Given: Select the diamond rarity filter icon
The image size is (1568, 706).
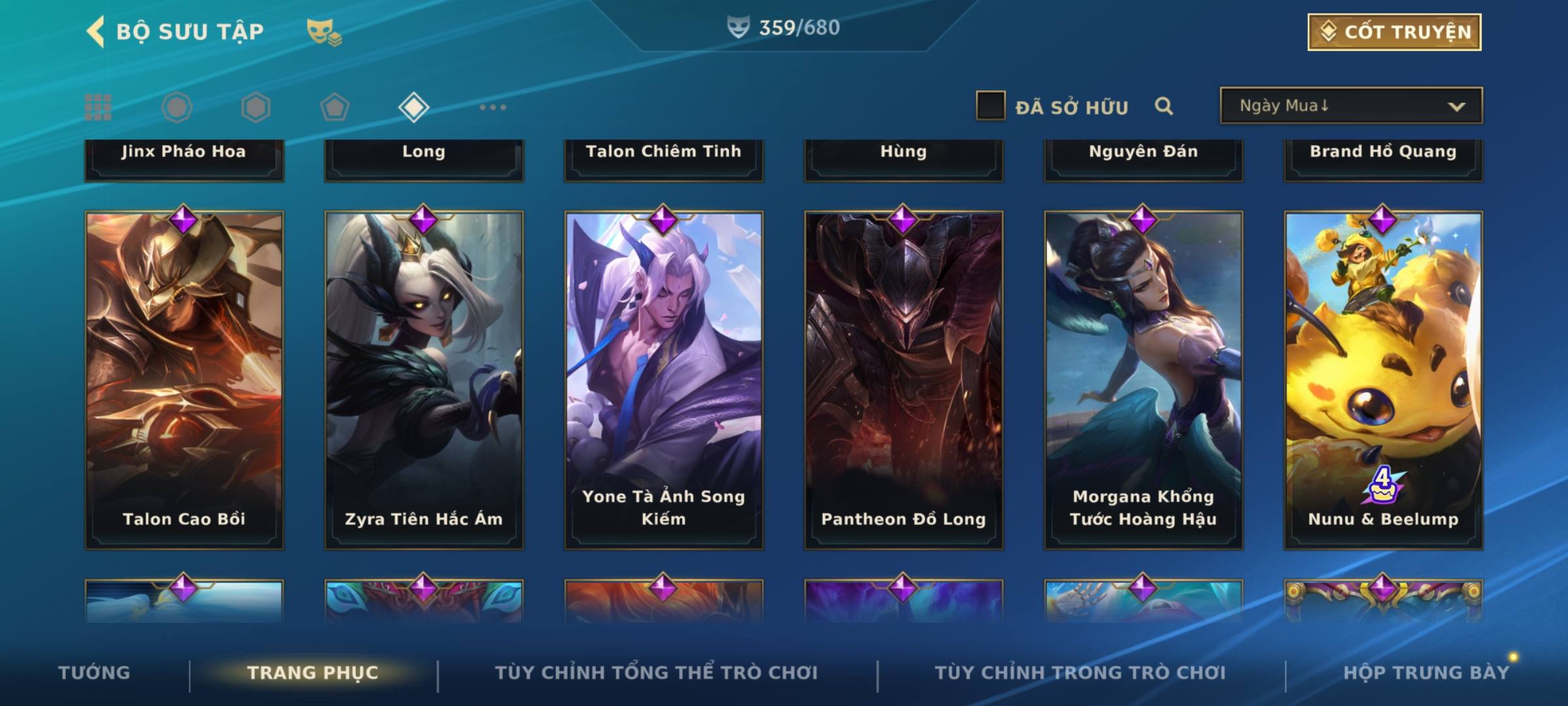Looking at the screenshot, I should coord(414,107).
